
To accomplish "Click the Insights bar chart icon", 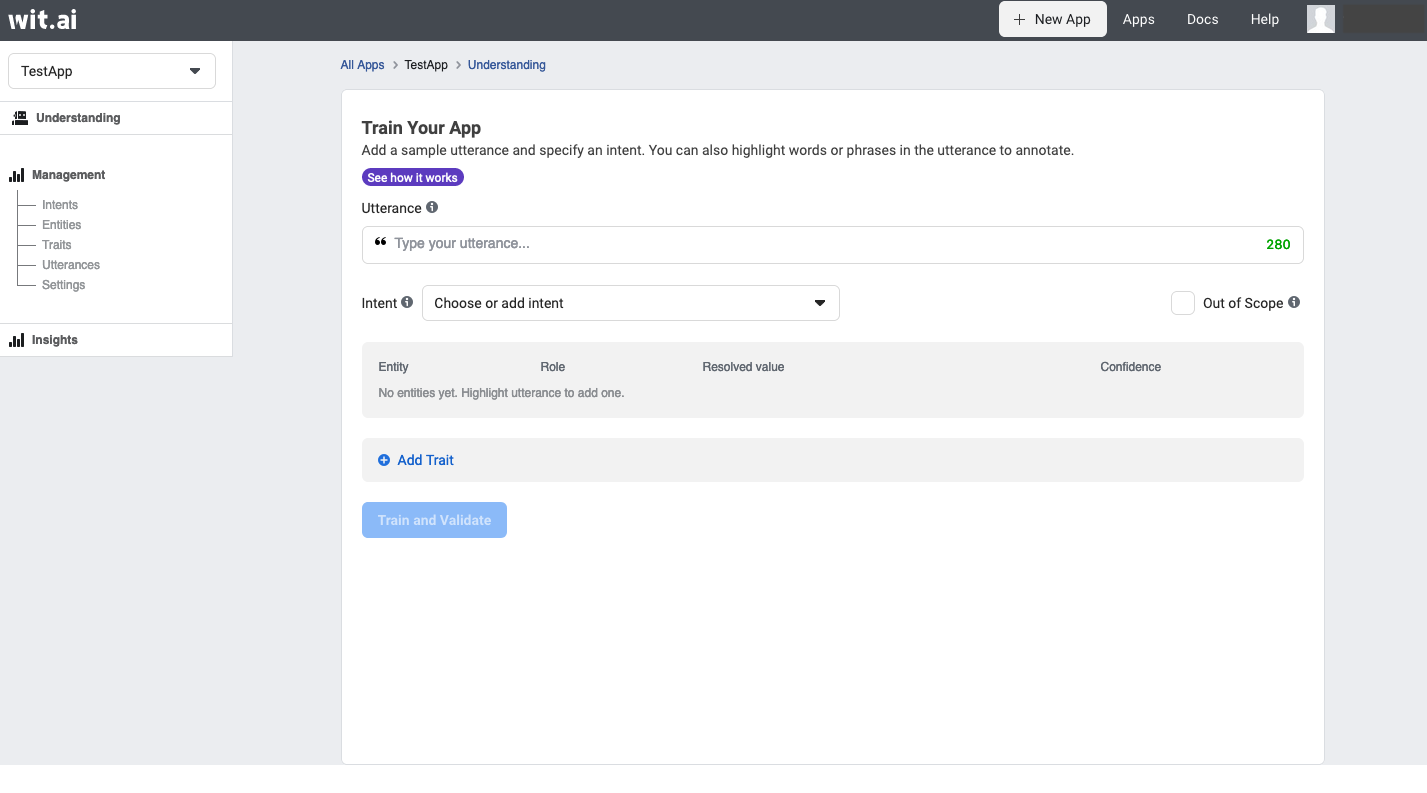I will tap(16, 340).
